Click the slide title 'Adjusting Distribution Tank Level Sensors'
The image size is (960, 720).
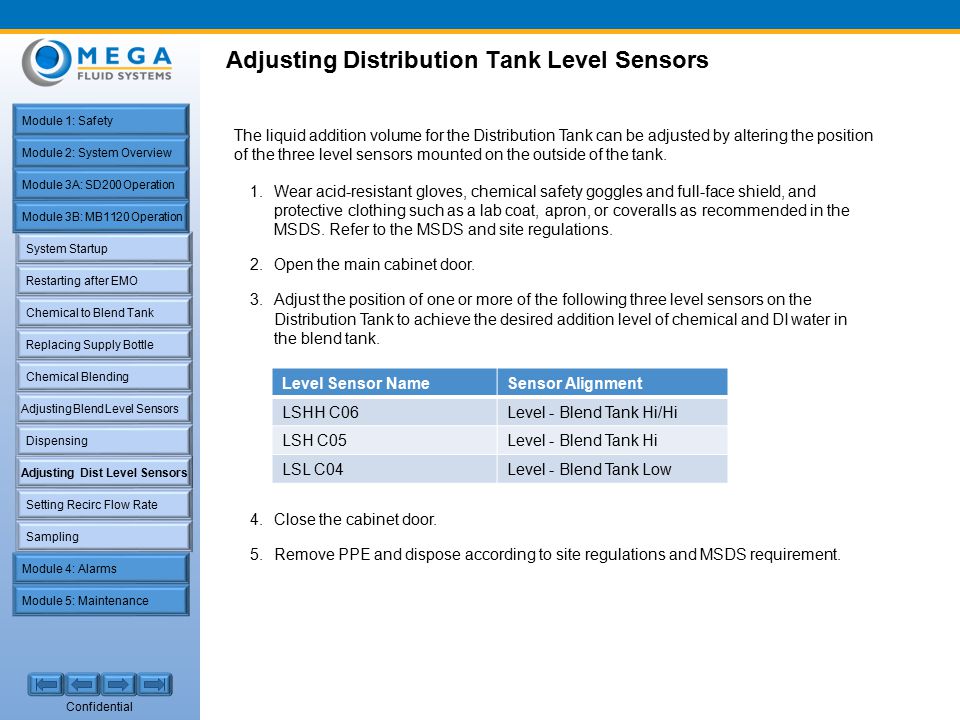(x=467, y=60)
